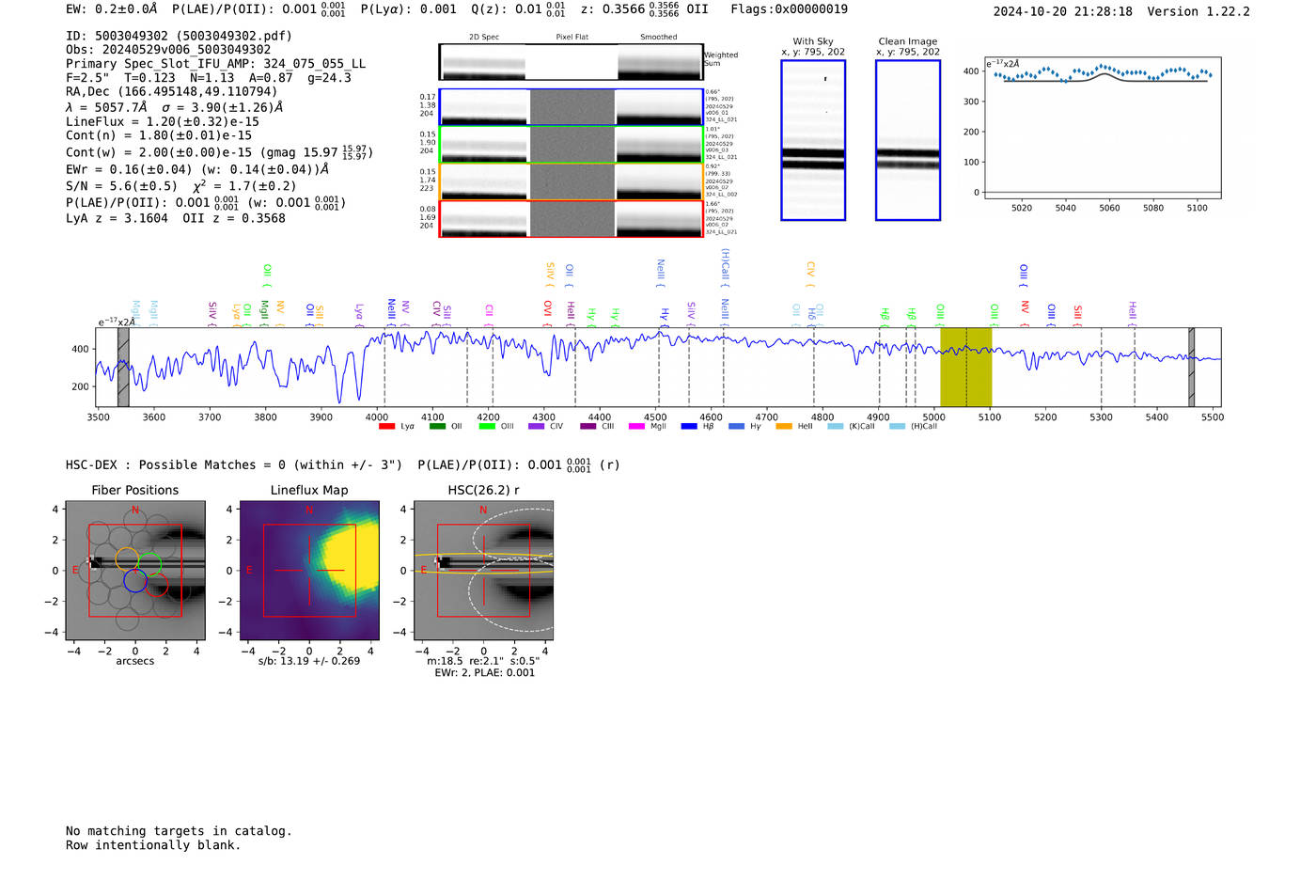Click the Lyα red legend swatch
1316x896 pixels.
click(386, 426)
